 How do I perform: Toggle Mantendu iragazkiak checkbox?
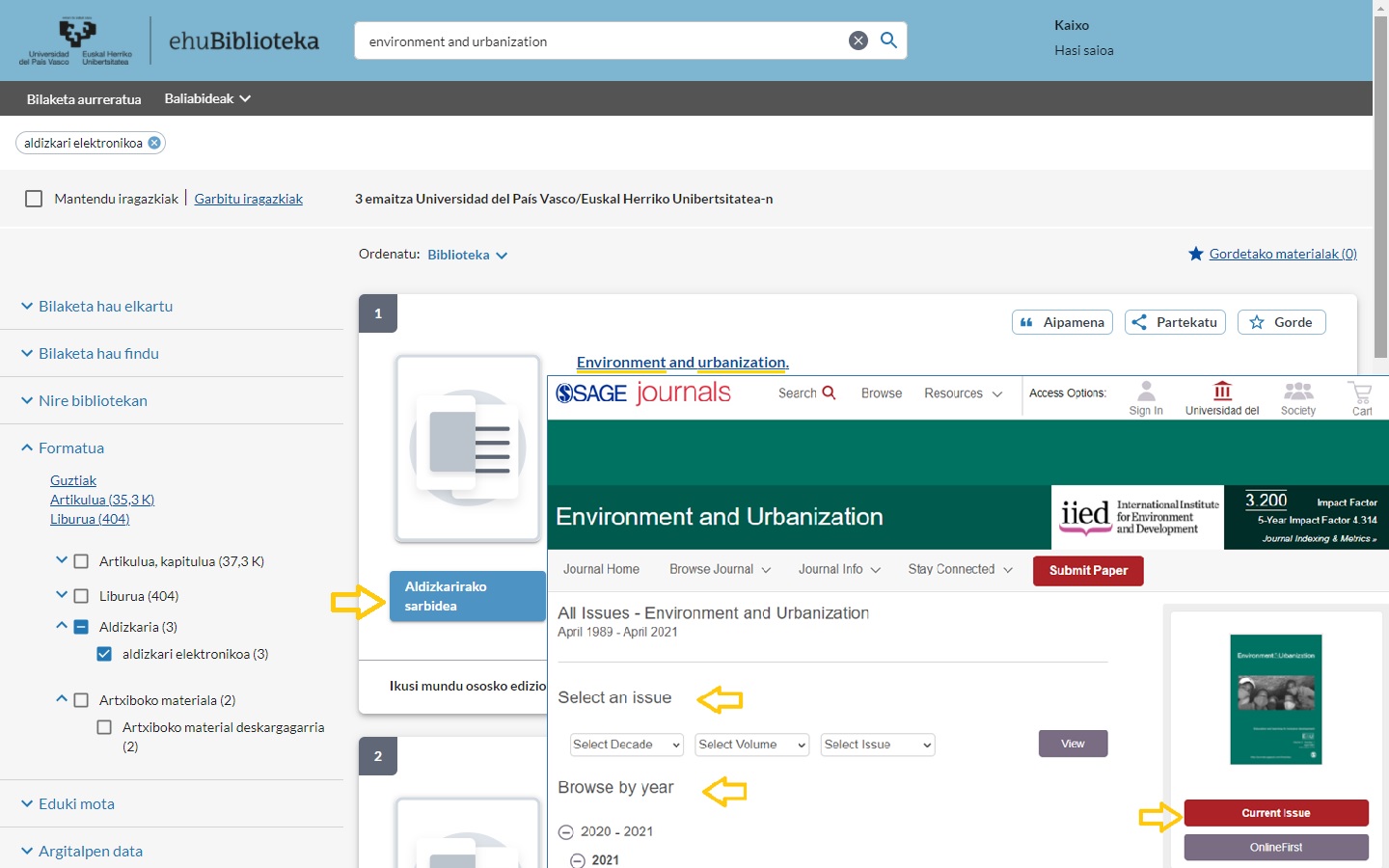pos(34,199)
